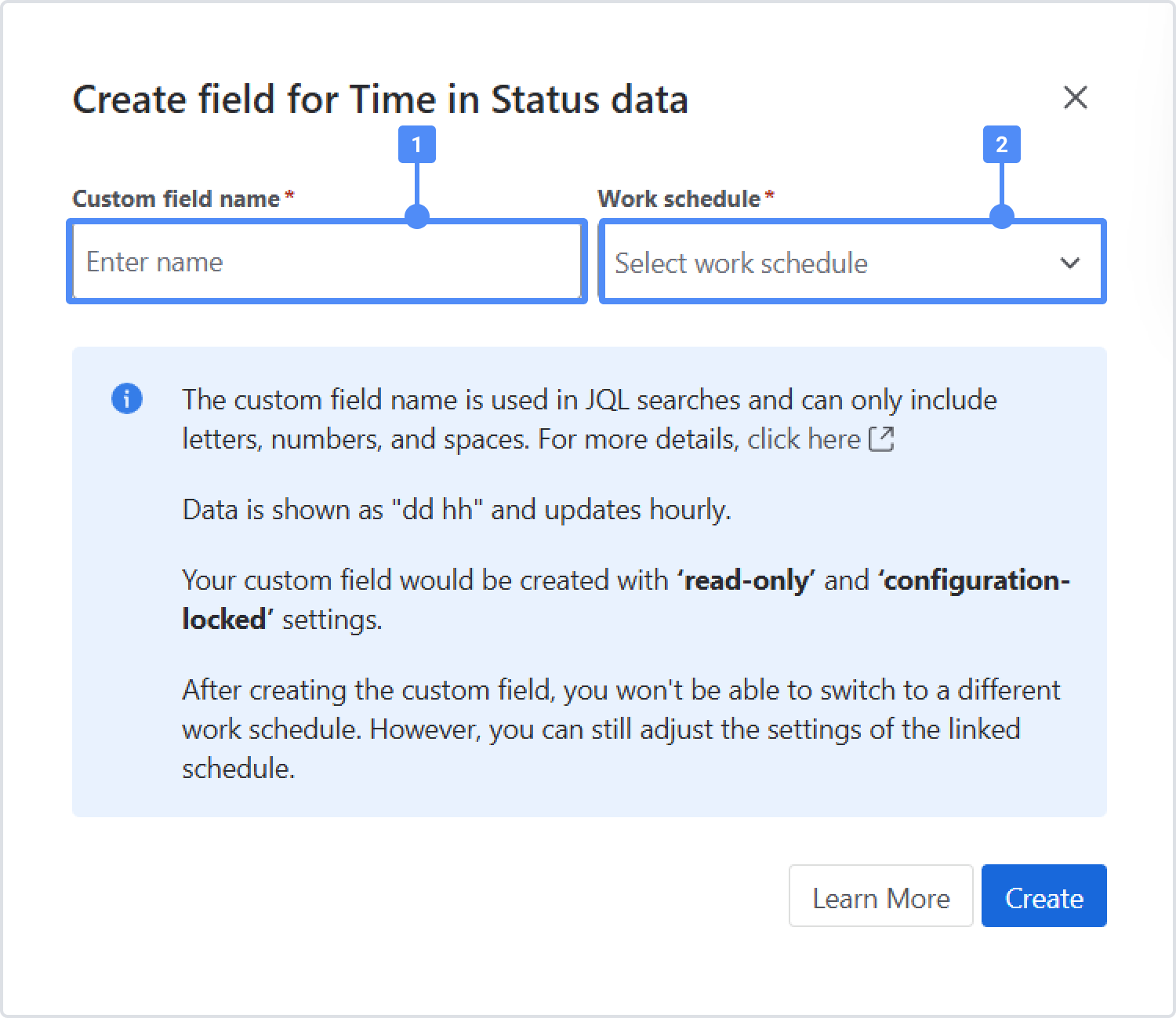Screen dimensions: 1176x1018
Task: Click the numbered annotation badge 1
Action: click(x=416, y=144)
